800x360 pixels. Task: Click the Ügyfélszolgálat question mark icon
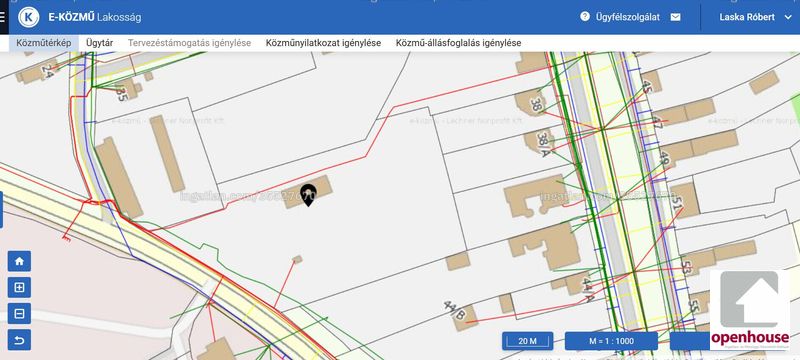[x=585, y=16]
